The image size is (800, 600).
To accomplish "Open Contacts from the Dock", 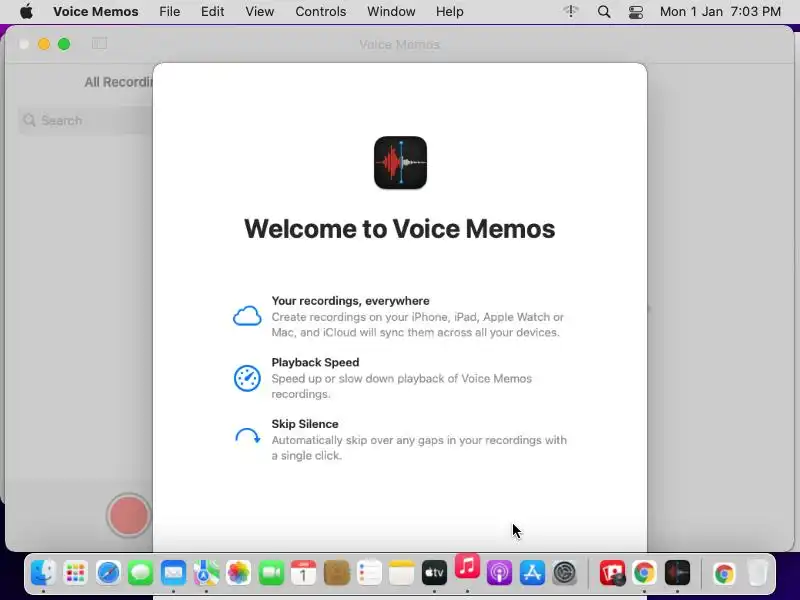I will point(337,573).
